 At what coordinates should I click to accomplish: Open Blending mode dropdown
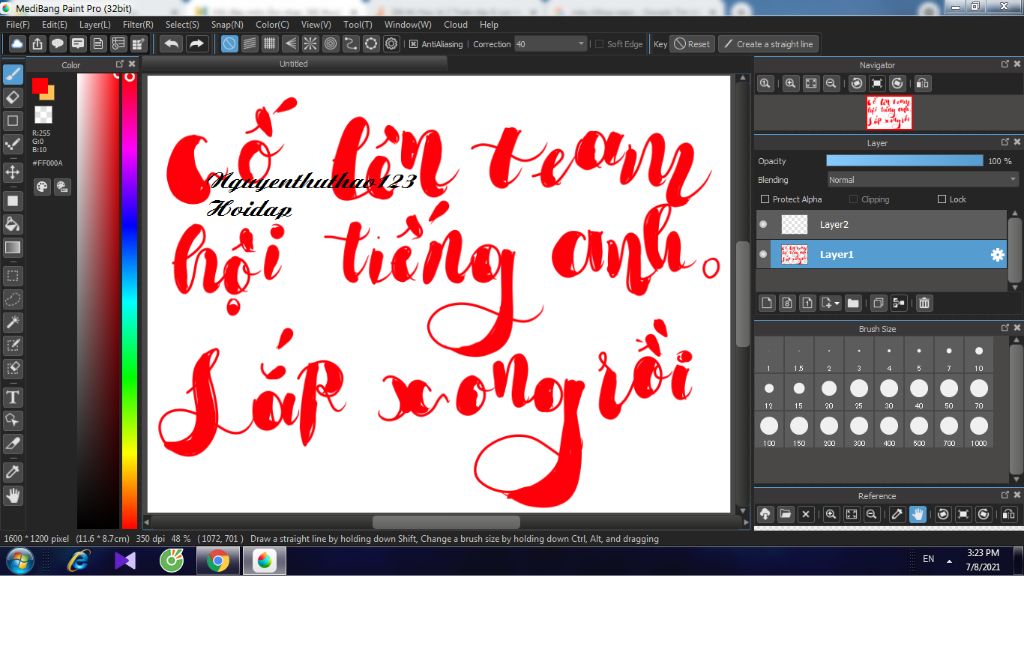(x=922, y=180)
